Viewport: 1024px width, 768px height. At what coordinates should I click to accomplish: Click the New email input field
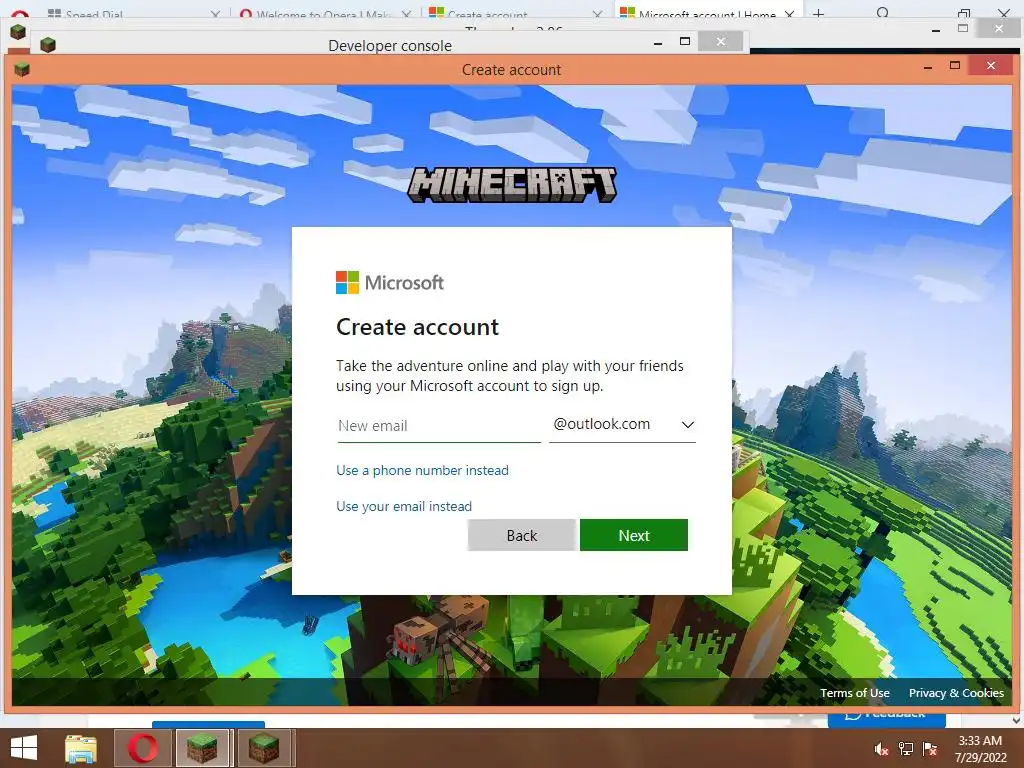pos(439,426)
